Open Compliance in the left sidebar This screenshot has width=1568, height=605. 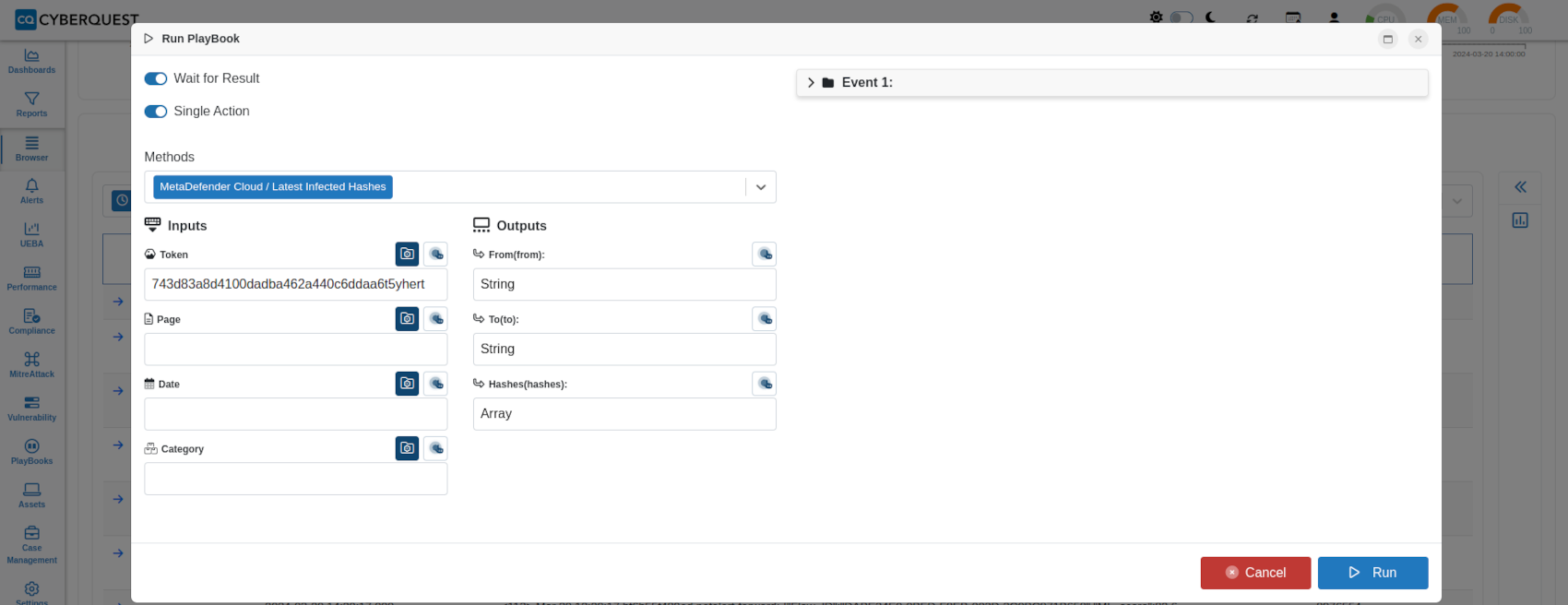point(31,321)
